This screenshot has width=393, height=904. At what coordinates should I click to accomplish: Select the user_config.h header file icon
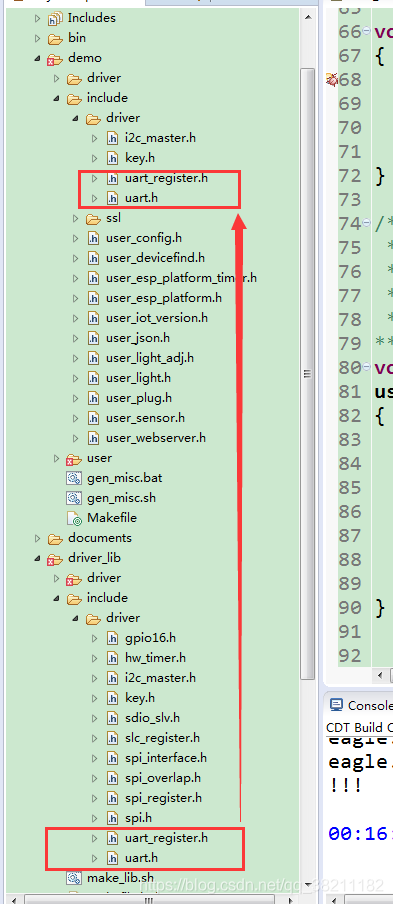pyautogui.click(x=93, y=238)
